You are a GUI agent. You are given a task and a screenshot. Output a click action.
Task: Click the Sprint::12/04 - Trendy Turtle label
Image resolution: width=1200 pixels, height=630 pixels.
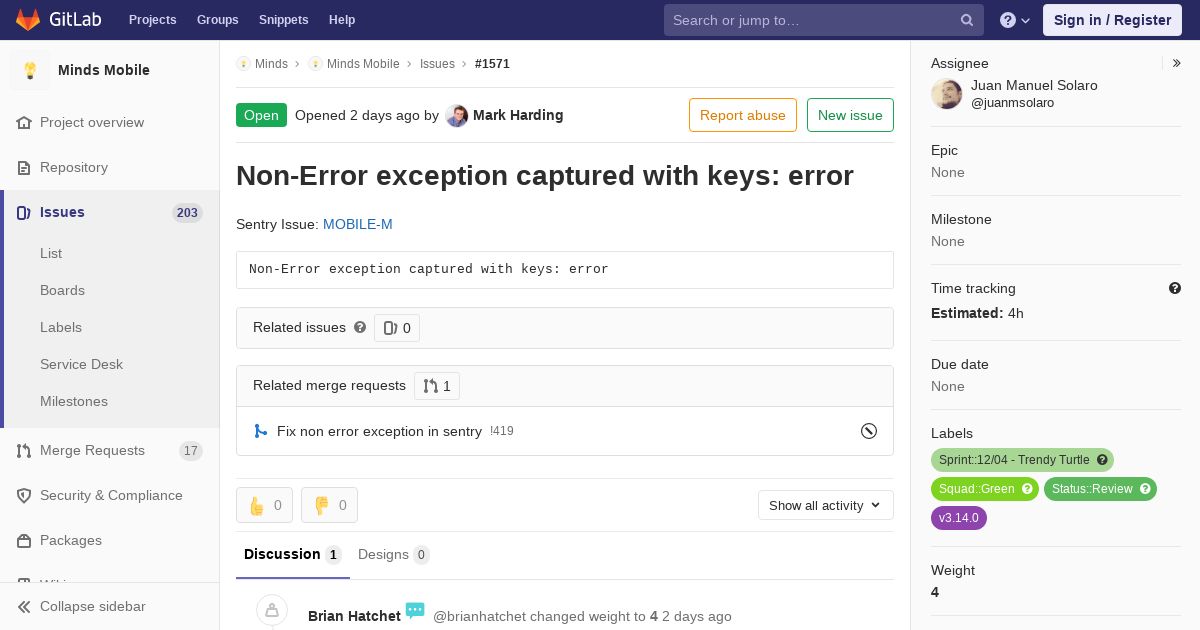click(1022, 460)
